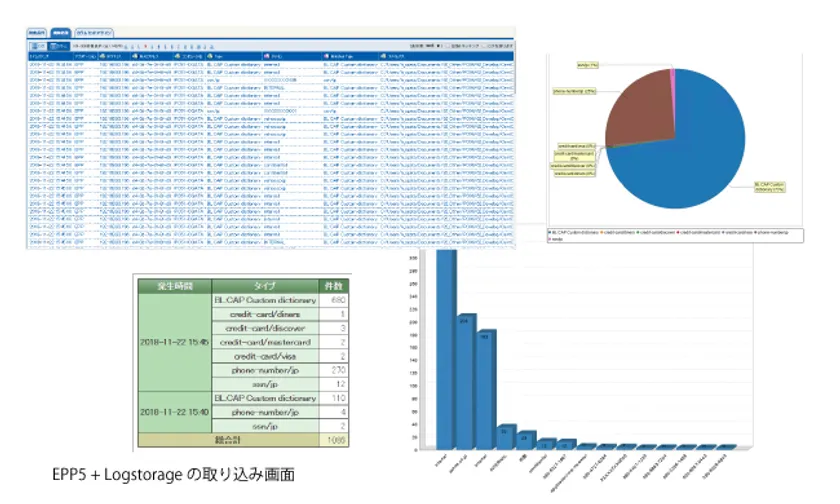Select BLCAP Custom dictionary row with 110 count

281,398
